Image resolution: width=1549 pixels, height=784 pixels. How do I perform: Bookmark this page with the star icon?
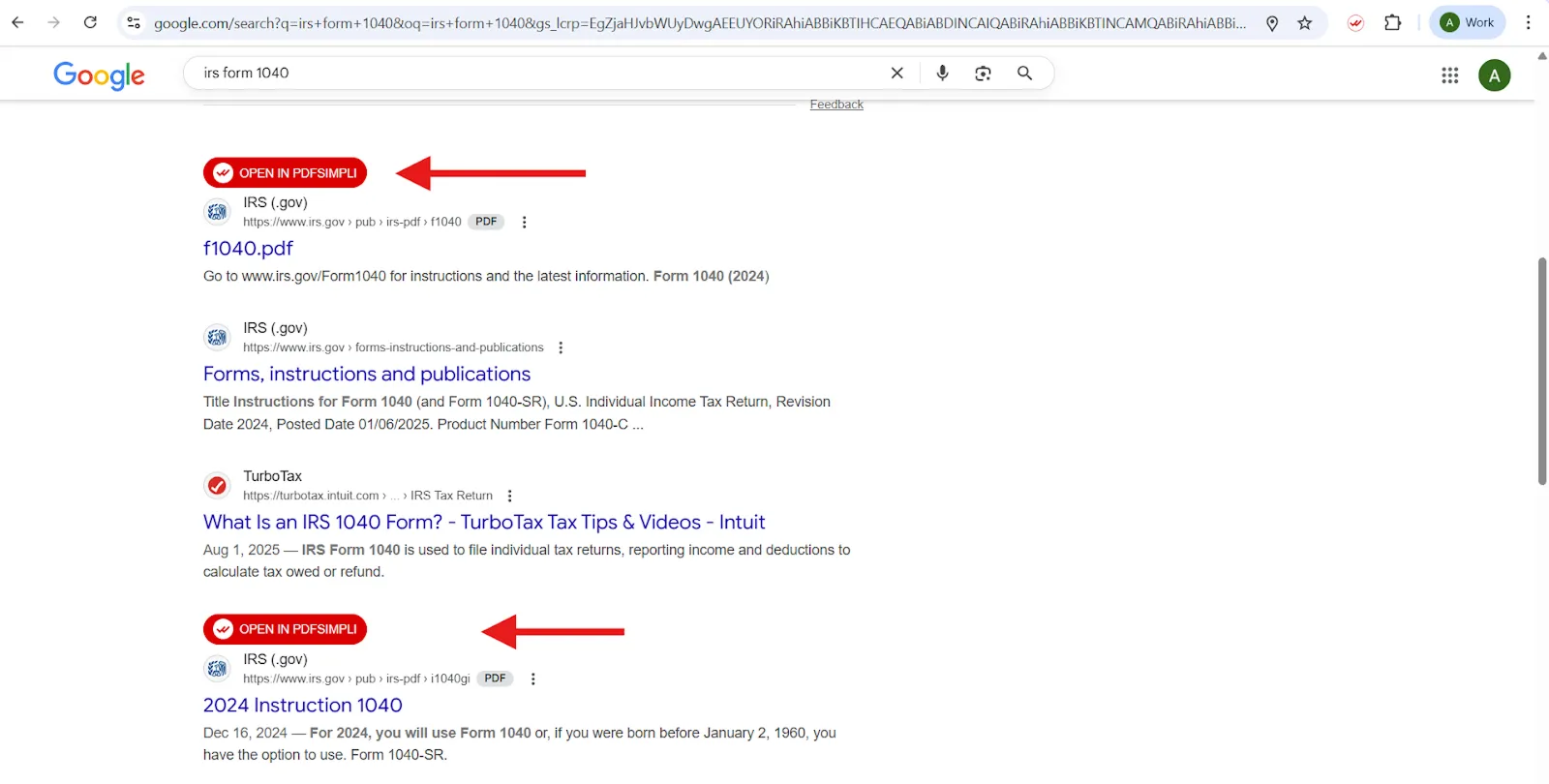click(1305, 23)
